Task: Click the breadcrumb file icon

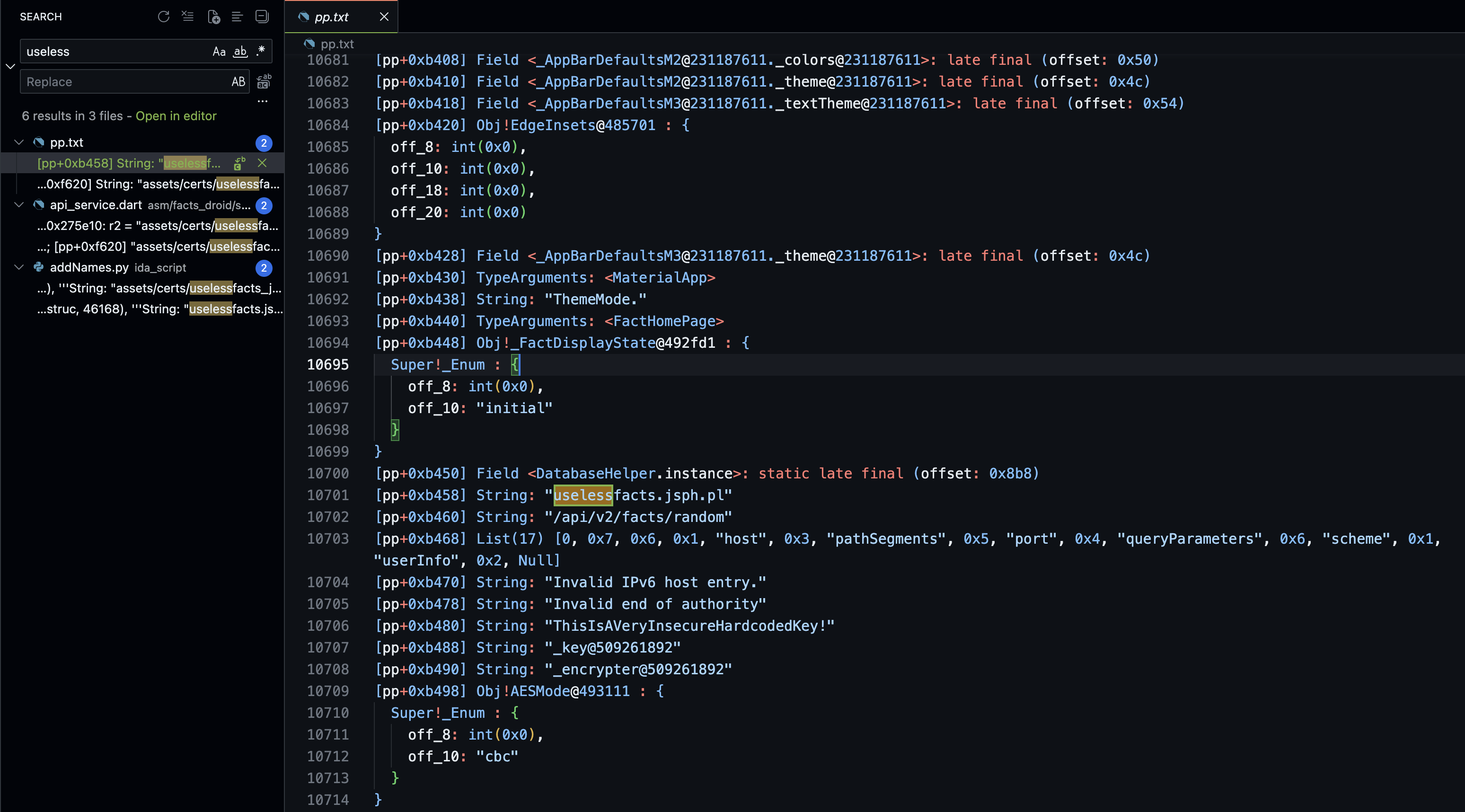Action: pyautogui.click(x=309, y=44)
